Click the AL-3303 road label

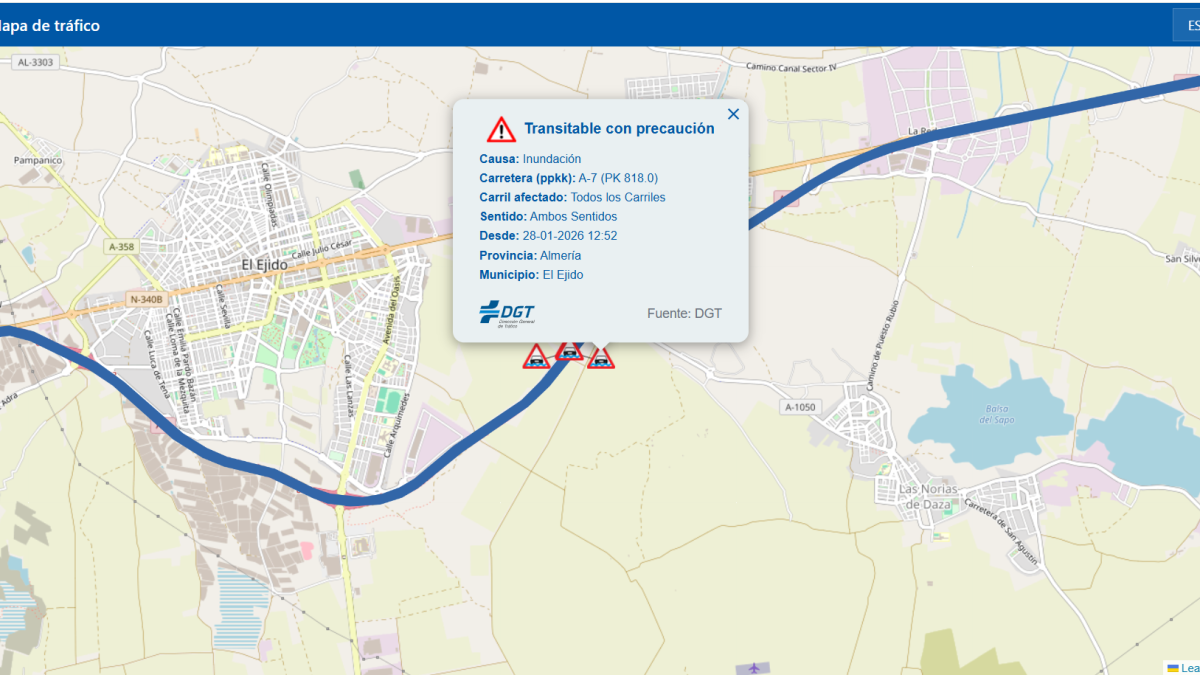point(37,62)
